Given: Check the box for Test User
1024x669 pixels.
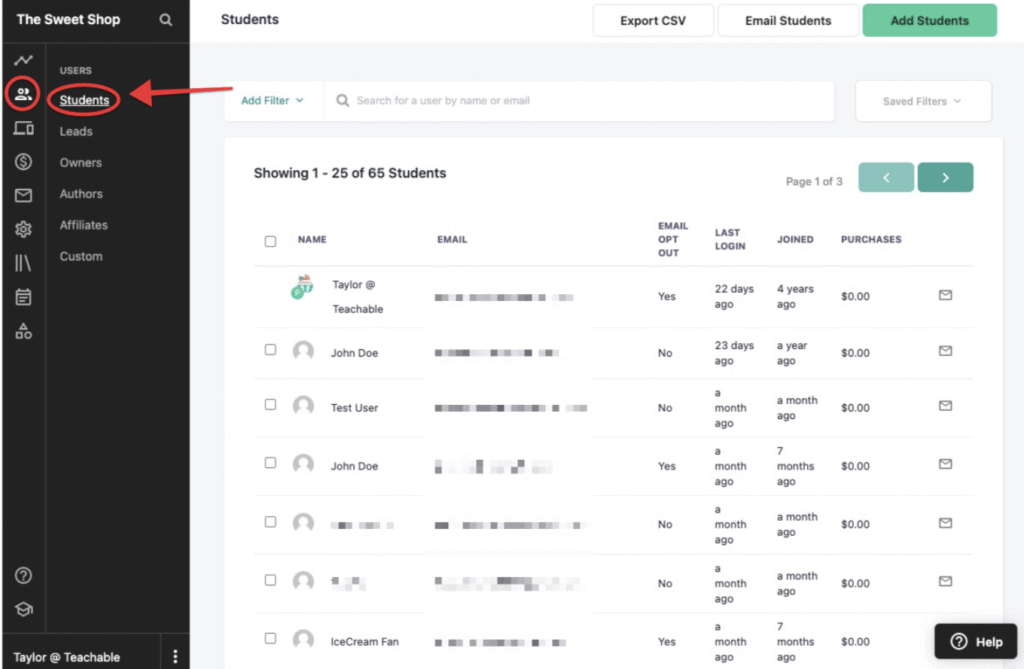Looking at the screenshot, I should (x=270, y=404).
